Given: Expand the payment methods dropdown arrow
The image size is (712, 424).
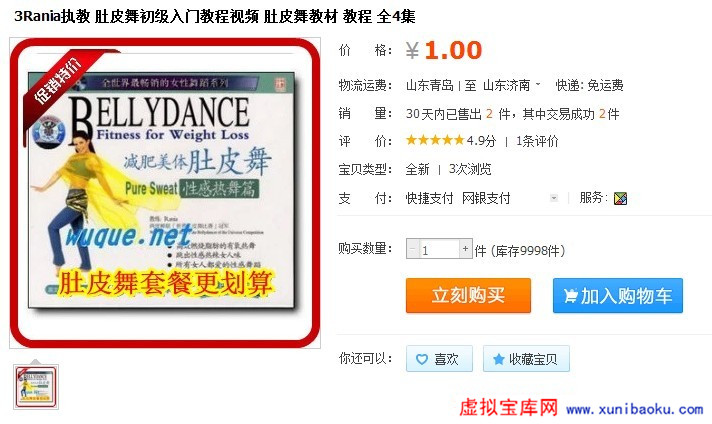Looking at the screenshot, I should coord(553,198).
